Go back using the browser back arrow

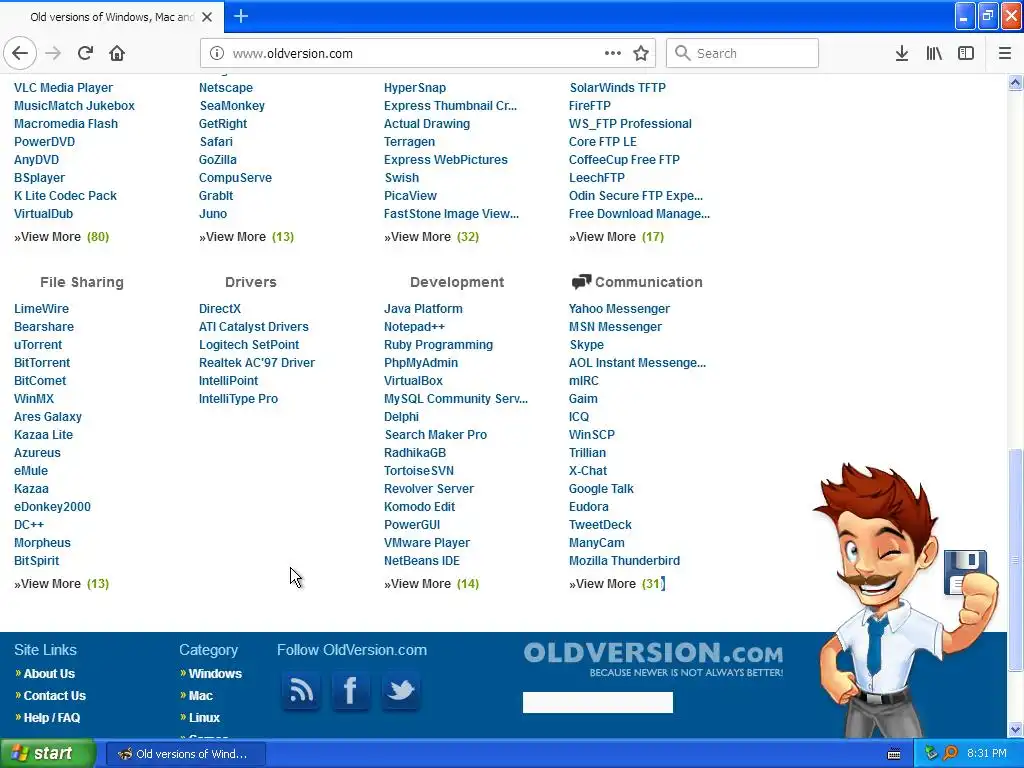[20, 53]
